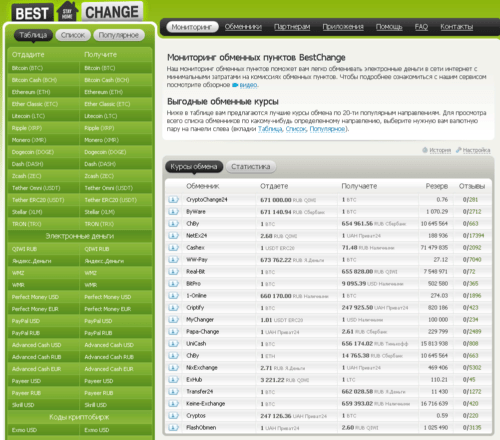Open info icon for NetEx24 row
The width and height of the screenshot is (500, 440).
[x=173, y=236]
